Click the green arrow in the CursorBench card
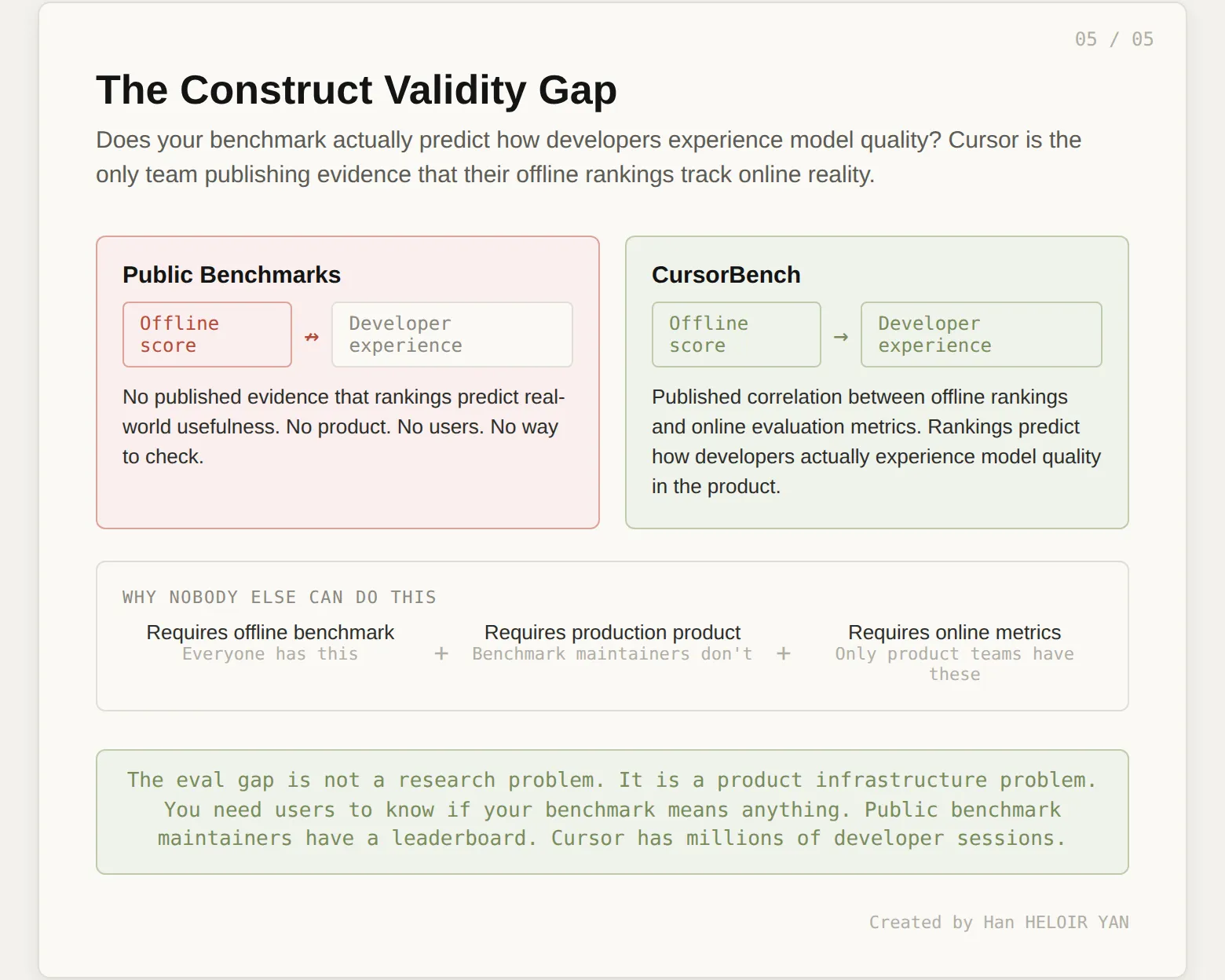The width and height of the screenshot is (1225, 980). click(841, 337)
